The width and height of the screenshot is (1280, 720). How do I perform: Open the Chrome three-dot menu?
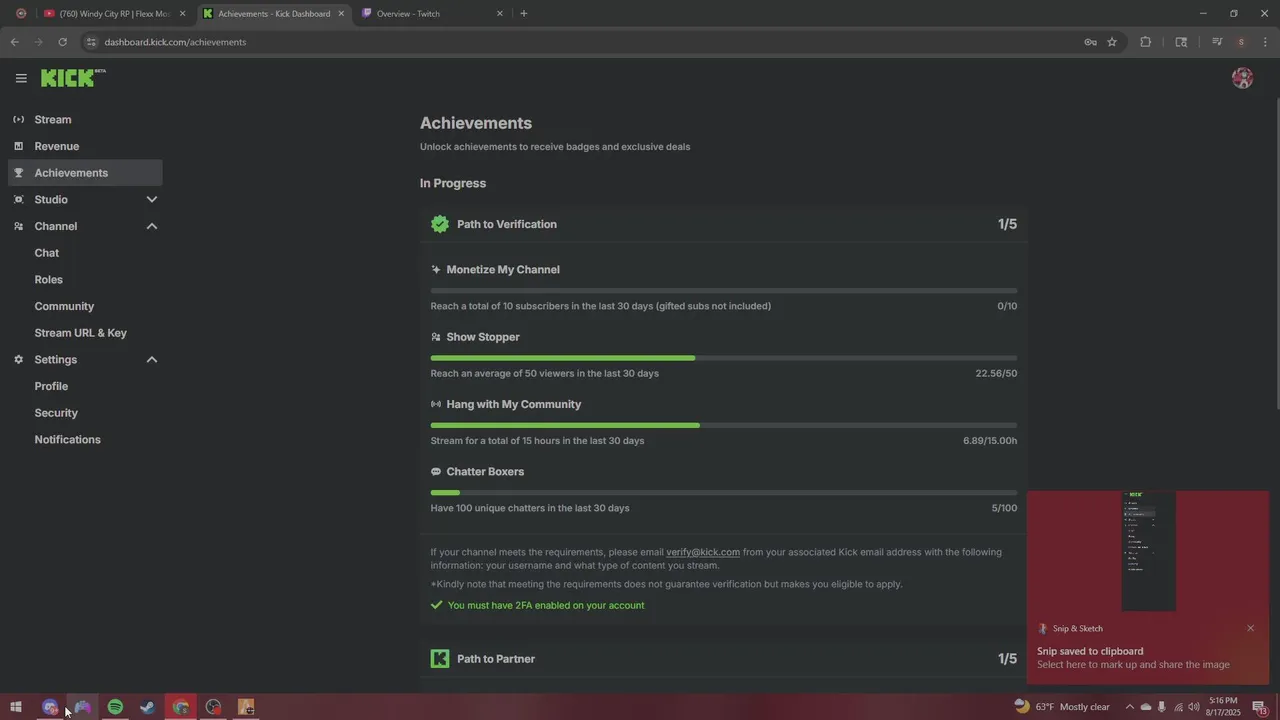coord(1265,42)
